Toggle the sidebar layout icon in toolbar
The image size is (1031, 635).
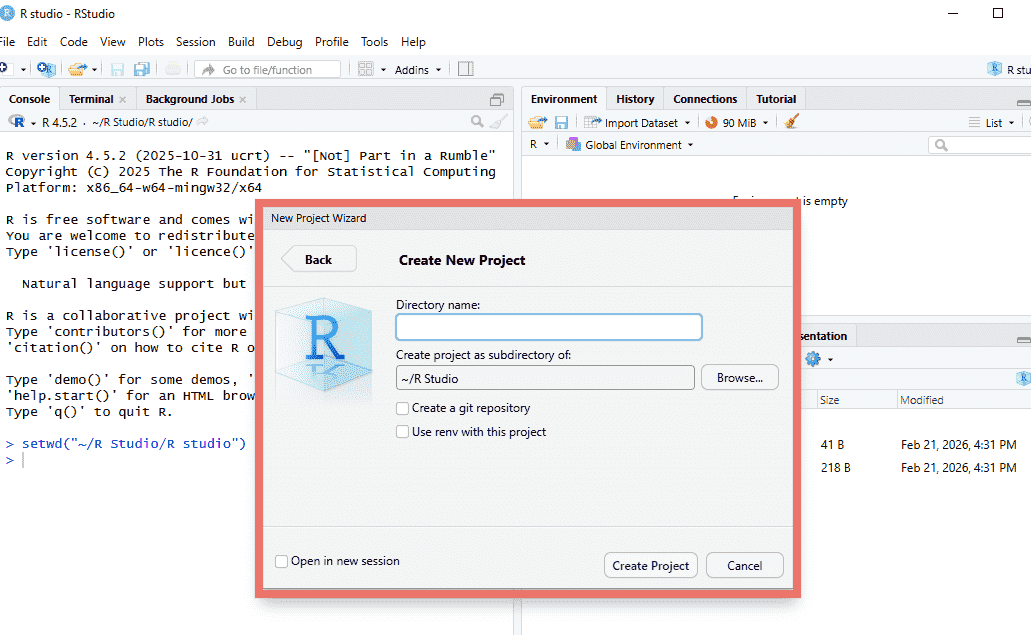click(466, 69)
